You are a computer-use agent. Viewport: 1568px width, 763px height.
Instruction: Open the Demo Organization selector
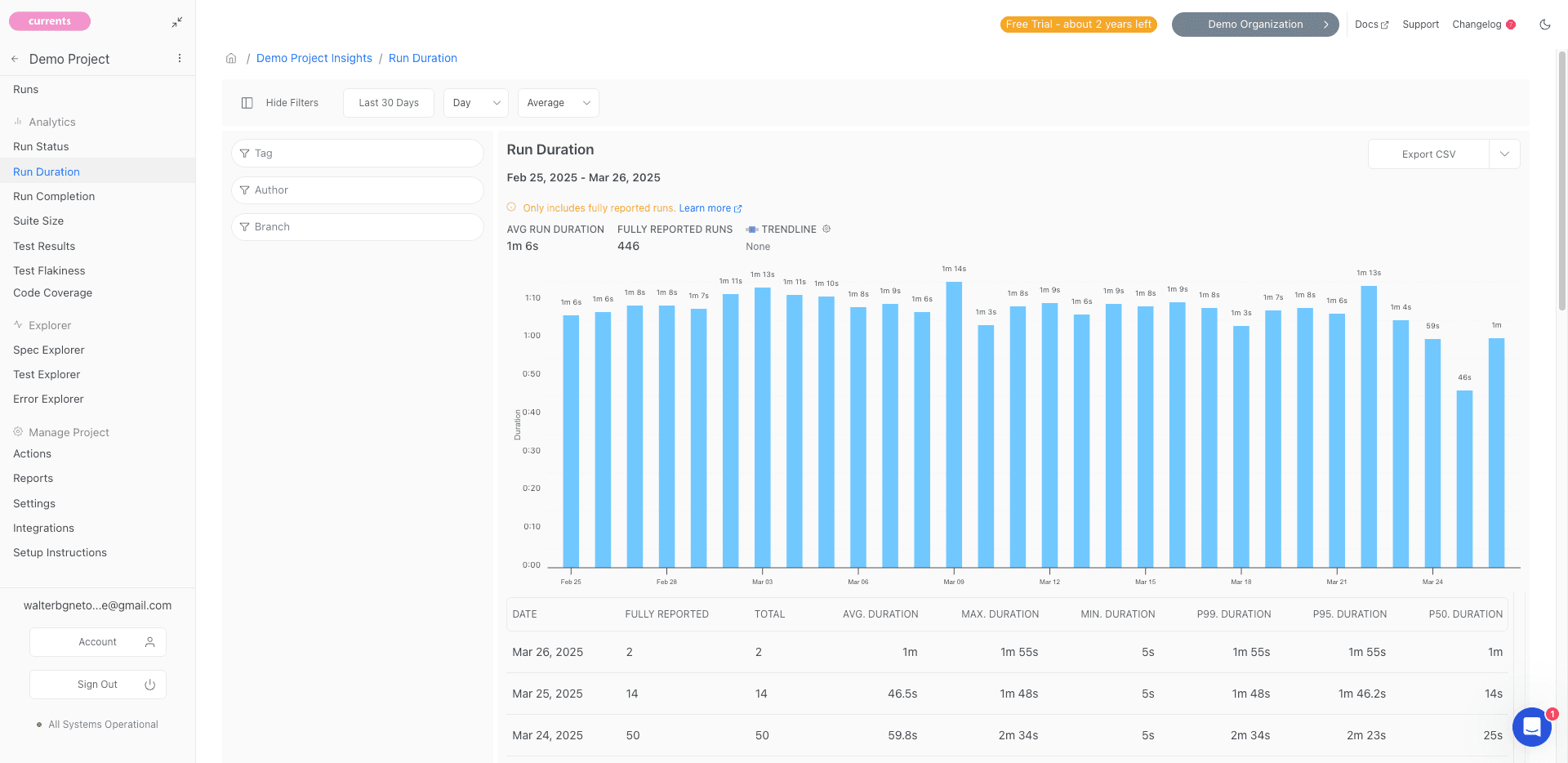coord(1255,25)
